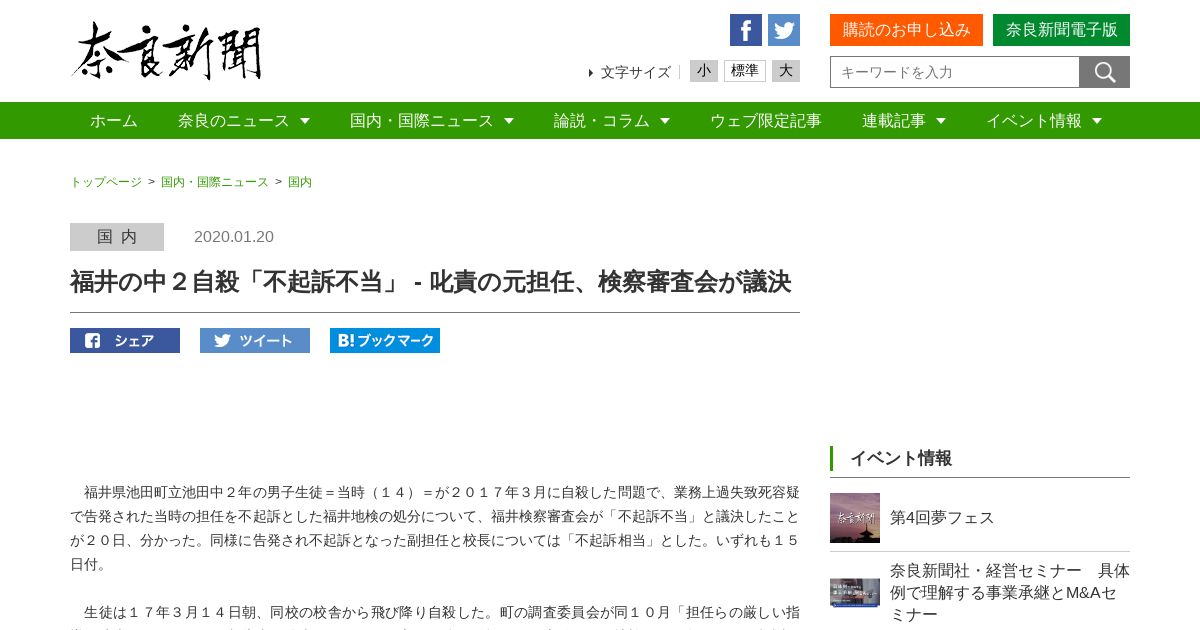This screenshot has width=1200, height=630.
Task: Click the キーワードを入力 search field
Action: (x=955, y=72)
